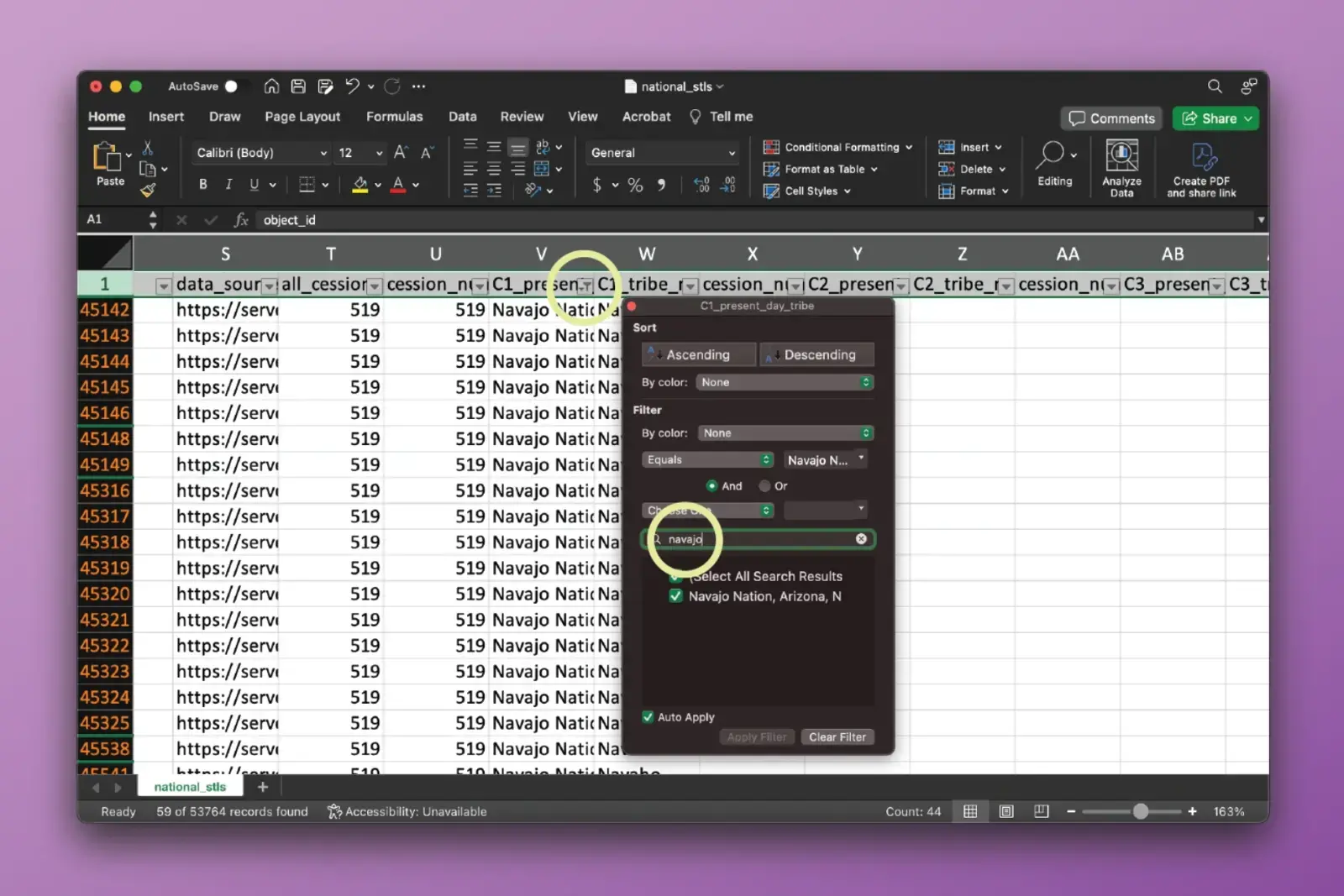Uncheck Navajo Nation, Arizona checkbox
This screenshot has height=896, width=1344.
pyautogui.click(x=675, y=596)
